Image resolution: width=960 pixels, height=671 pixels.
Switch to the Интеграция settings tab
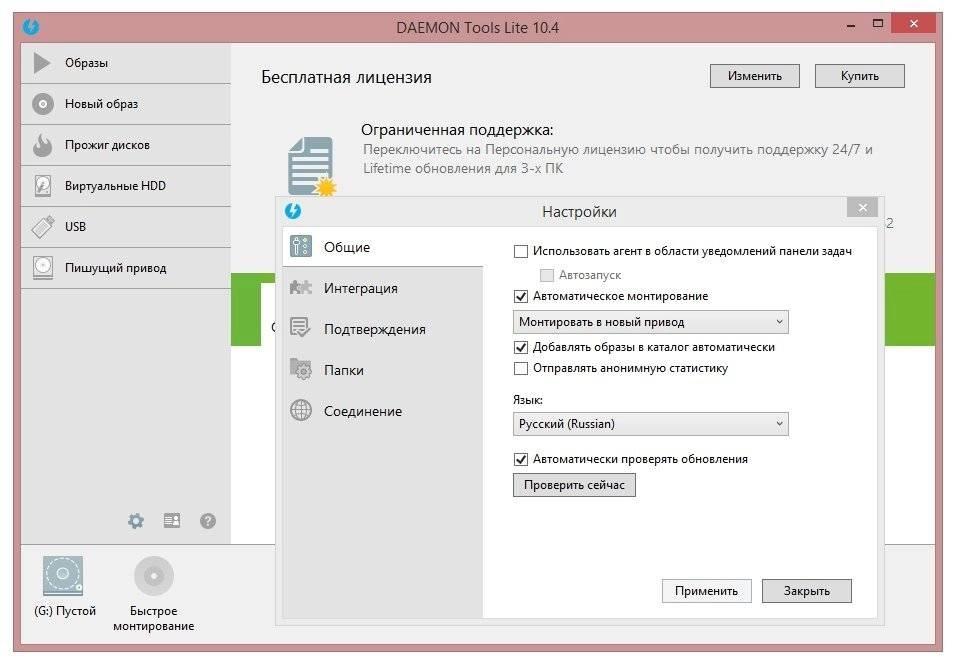point(383,288)
